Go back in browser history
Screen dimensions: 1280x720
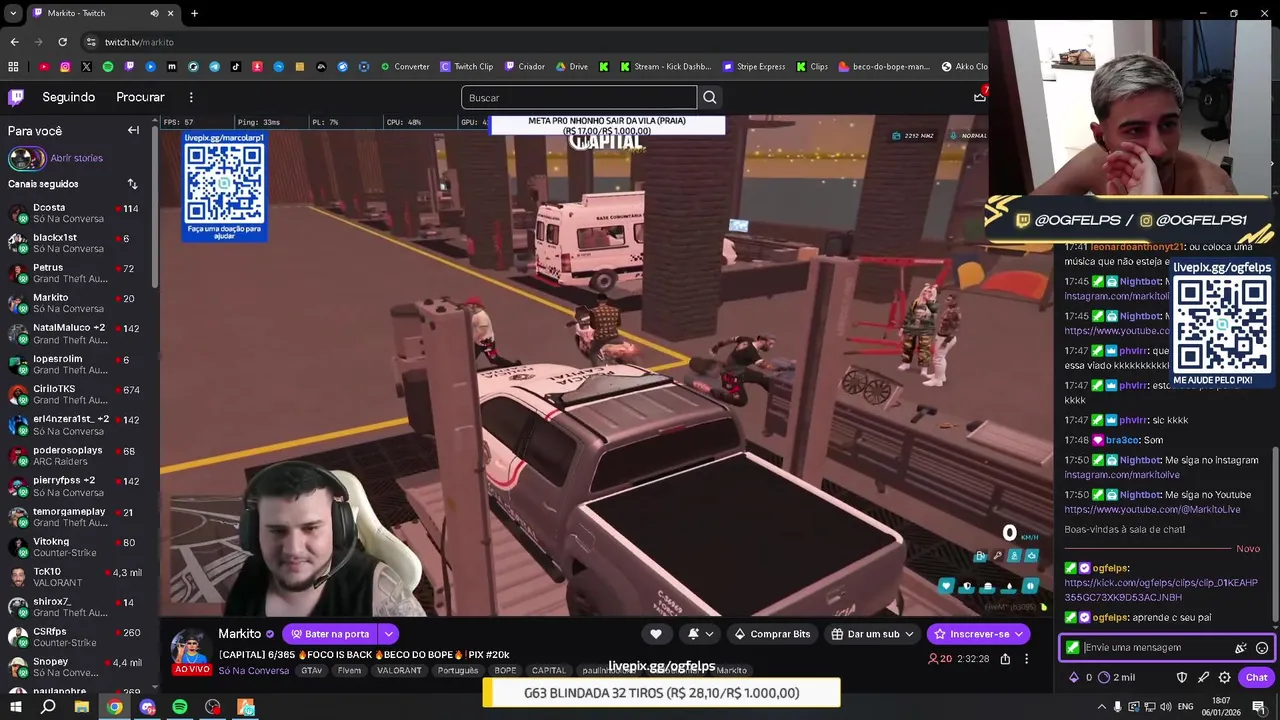coord(14,42)
